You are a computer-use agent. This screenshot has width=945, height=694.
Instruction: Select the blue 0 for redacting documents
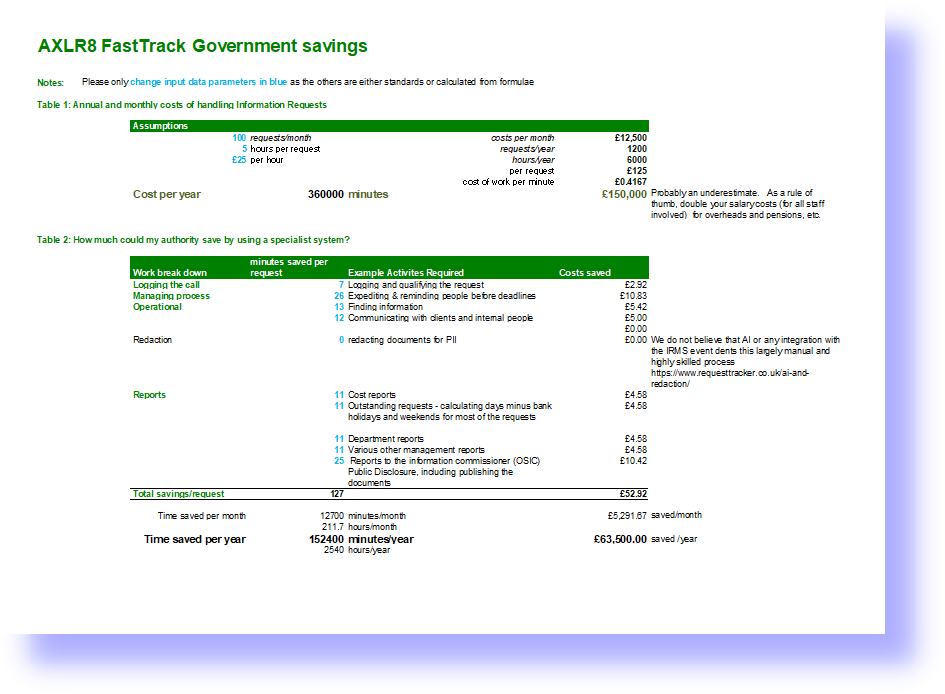coord(341,340)
